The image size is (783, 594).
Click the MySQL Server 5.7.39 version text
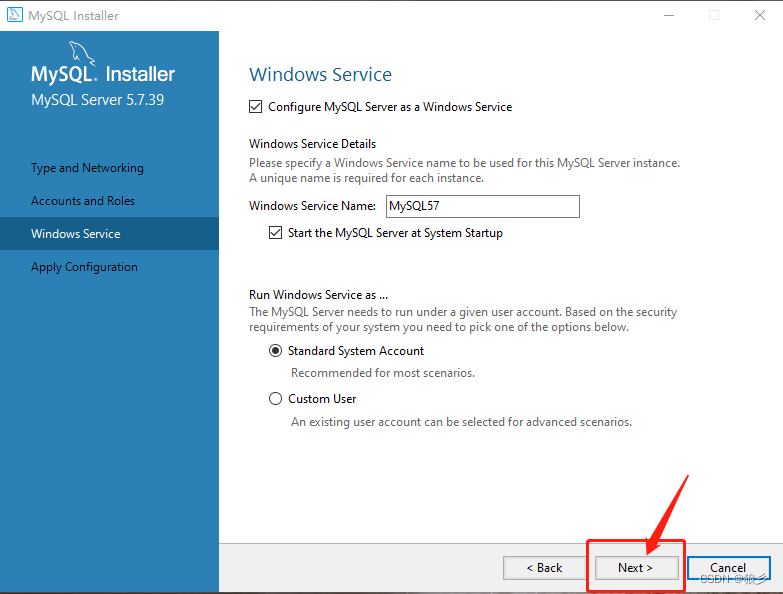click(x=97, y=100)
